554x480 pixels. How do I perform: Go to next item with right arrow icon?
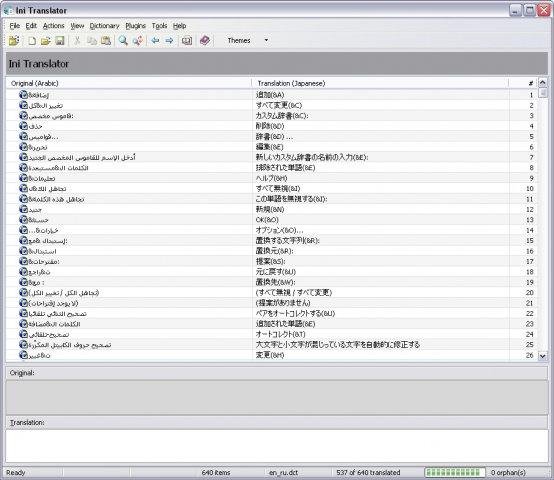[x=169, y=41]
